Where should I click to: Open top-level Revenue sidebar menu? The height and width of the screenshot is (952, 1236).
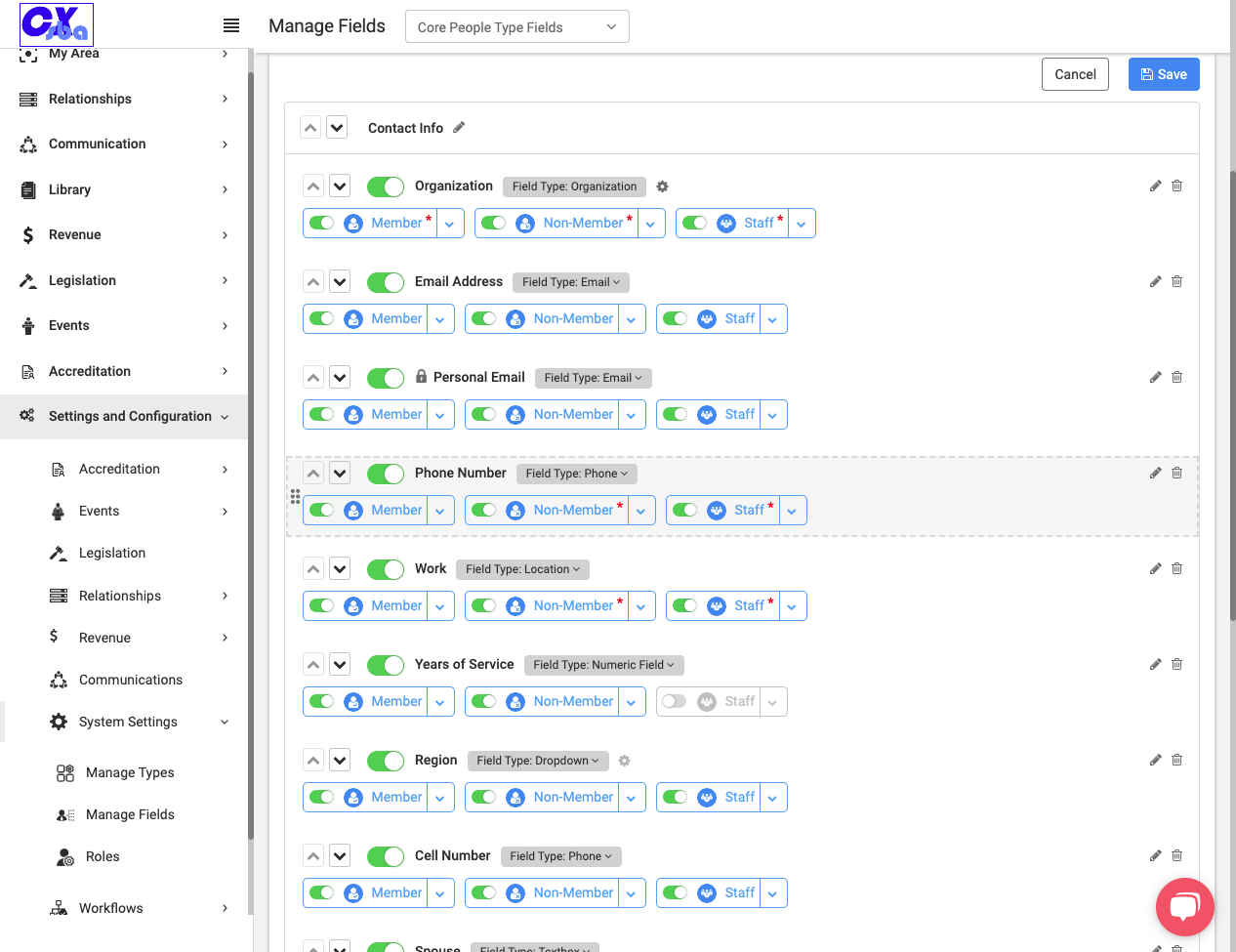pos(124,234)
